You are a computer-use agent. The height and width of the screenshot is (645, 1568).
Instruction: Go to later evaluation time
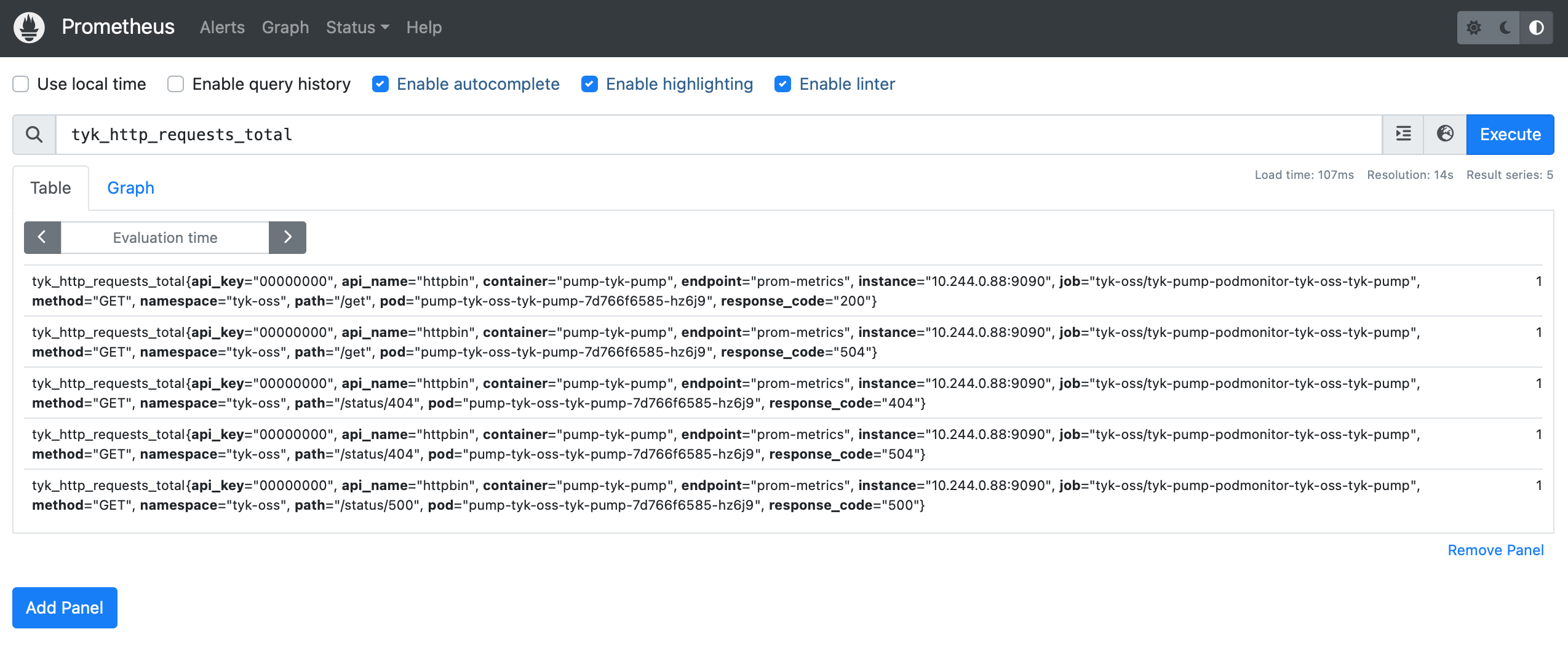click(287, 237)
